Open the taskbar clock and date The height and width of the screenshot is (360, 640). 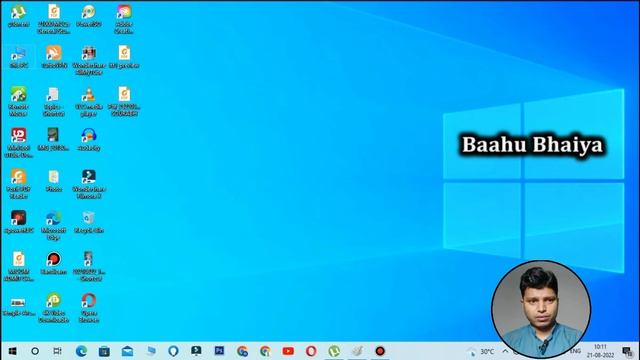coord(600,351)
